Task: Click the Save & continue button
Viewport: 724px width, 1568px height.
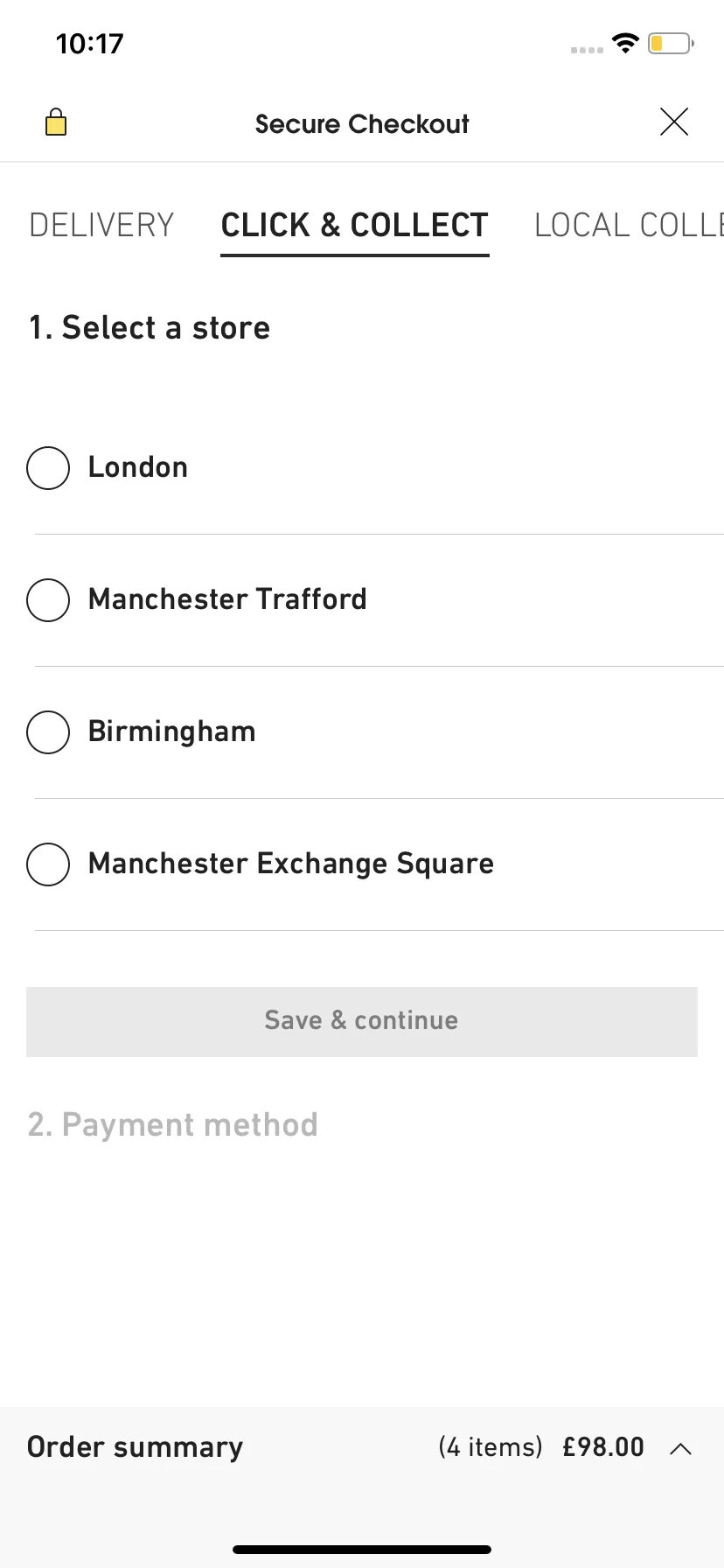Action: click(x=362, y=1021)
